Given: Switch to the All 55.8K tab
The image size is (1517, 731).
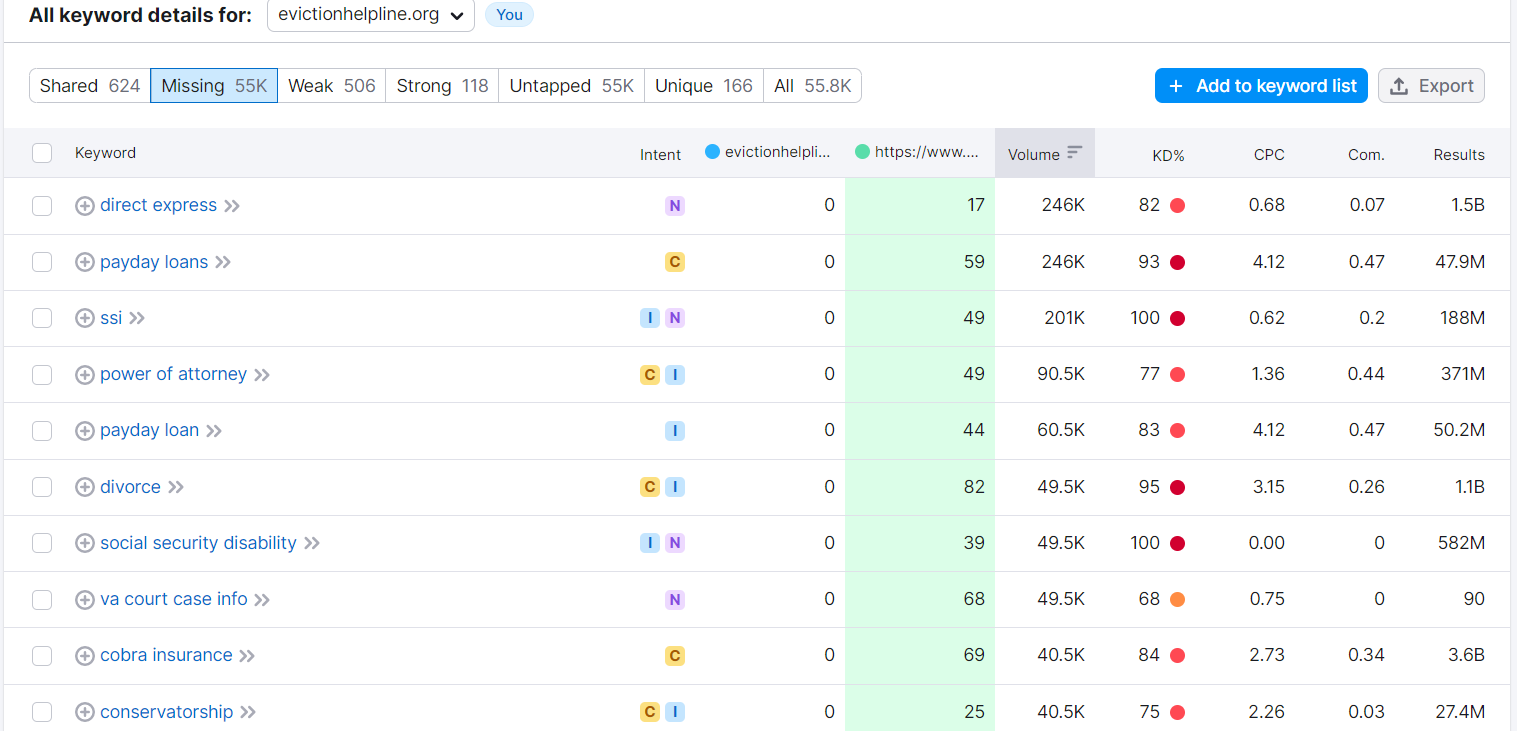Looking at the screenshot, I should click(813, 86).
